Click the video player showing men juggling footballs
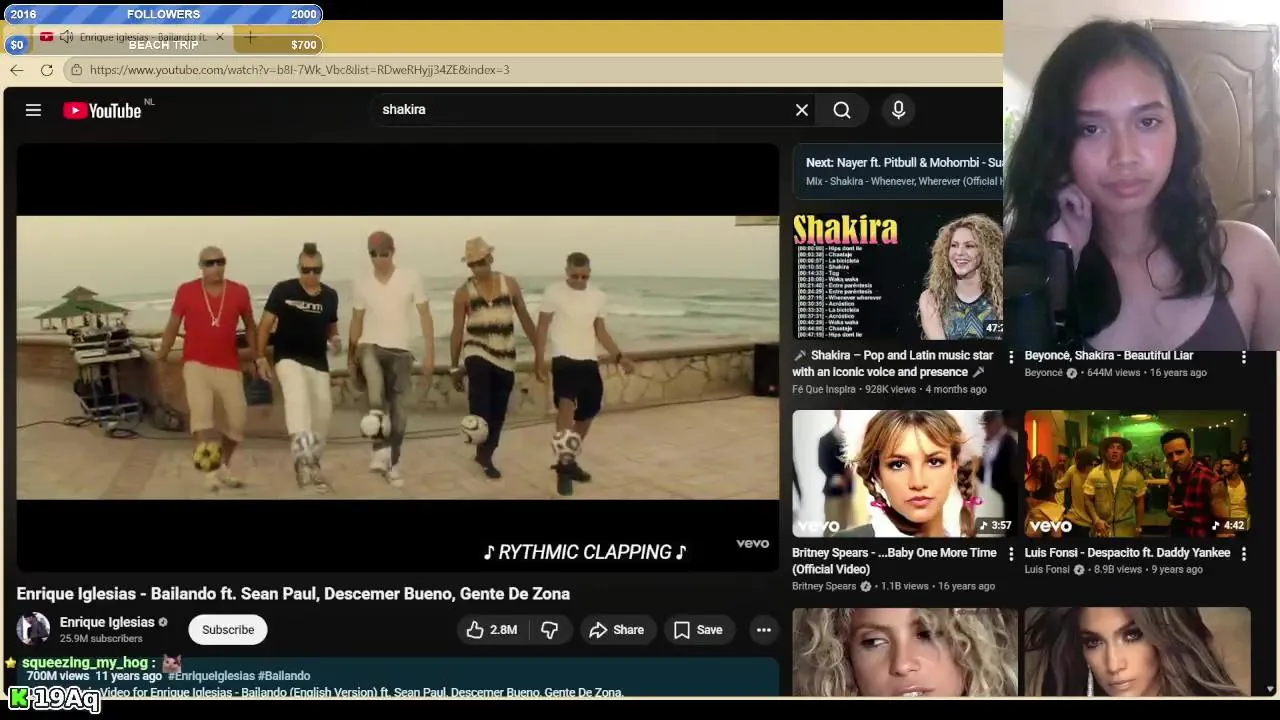This screenshot has height=720, width=1280. coord(397,357)
